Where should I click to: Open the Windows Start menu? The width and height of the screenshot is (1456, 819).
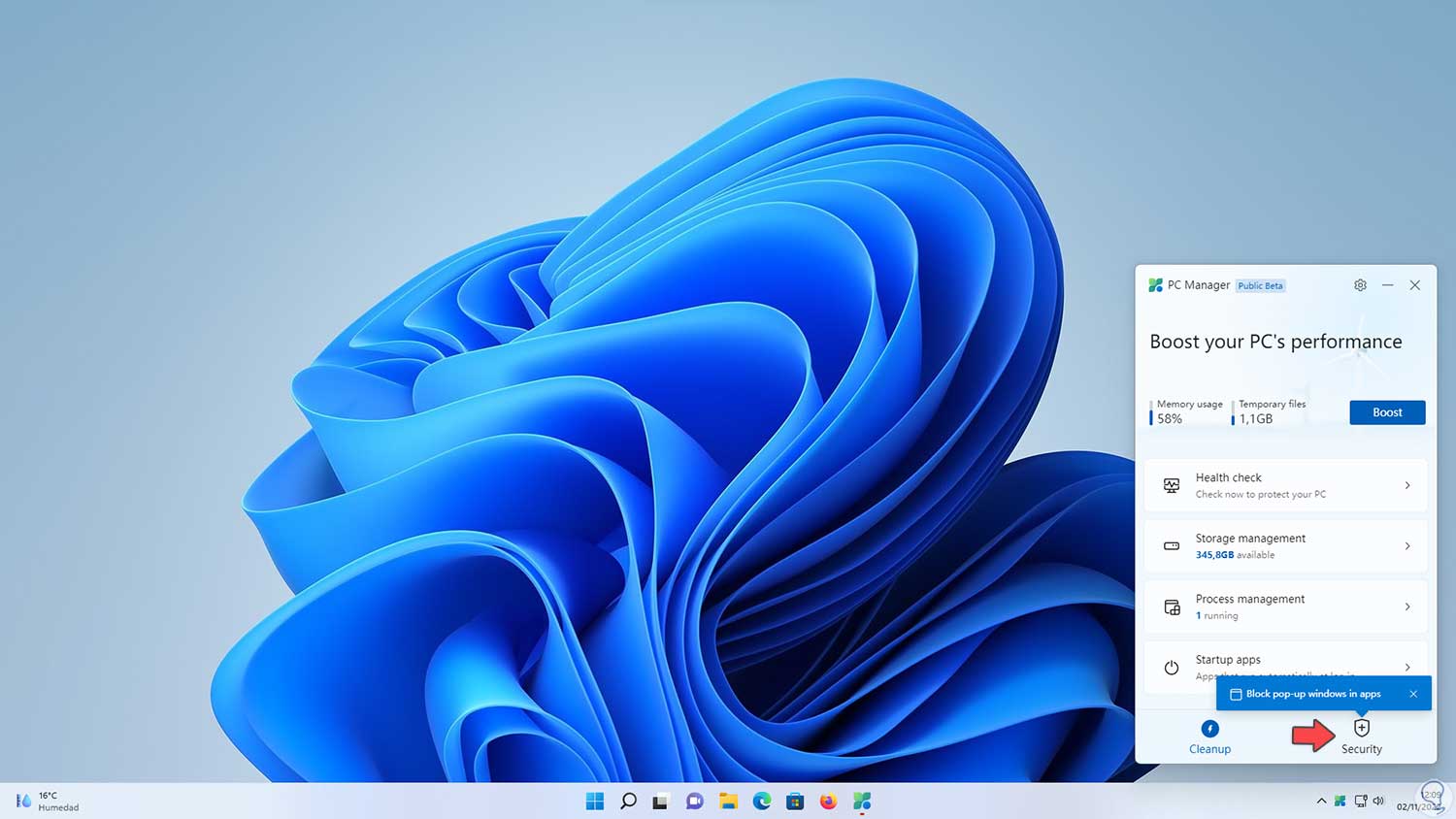595,801
